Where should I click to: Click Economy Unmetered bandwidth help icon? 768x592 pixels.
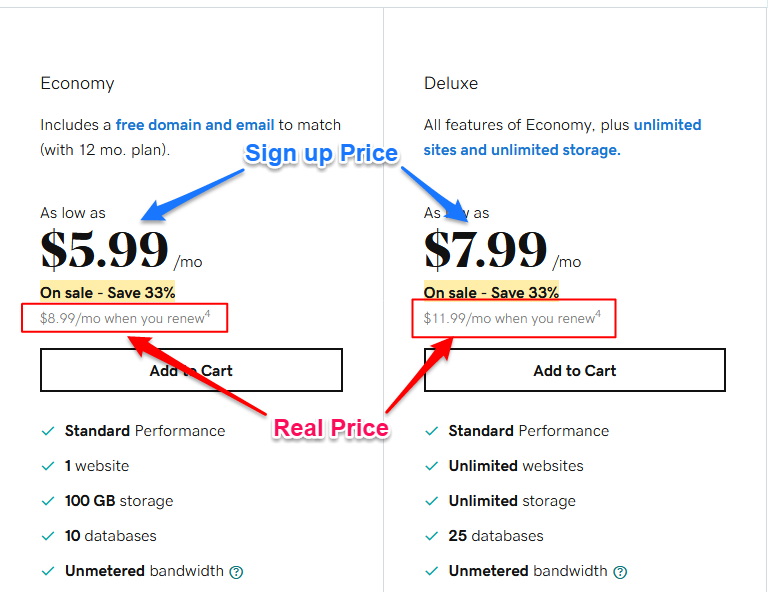236,572
